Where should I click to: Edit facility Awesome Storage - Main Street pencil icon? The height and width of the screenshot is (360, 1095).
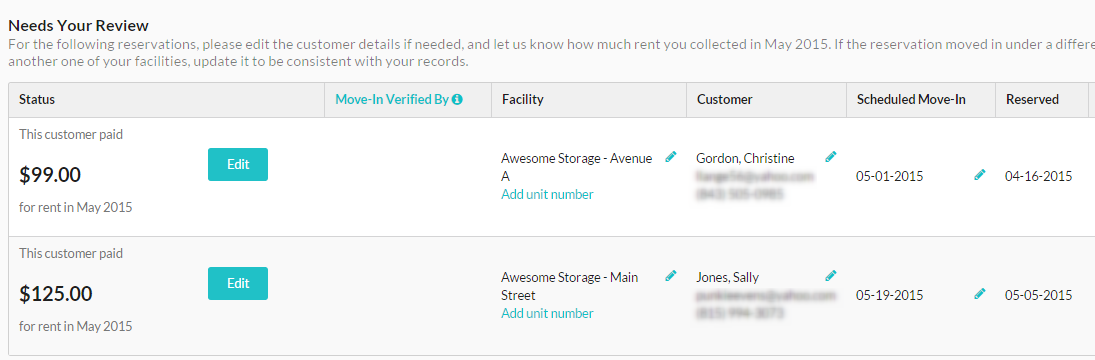click(671, 276)
